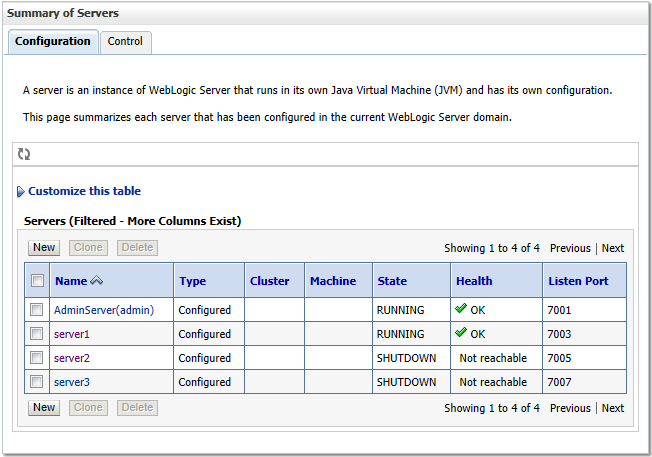Click Not reachable health in server3 row

[x=493, y=383]
